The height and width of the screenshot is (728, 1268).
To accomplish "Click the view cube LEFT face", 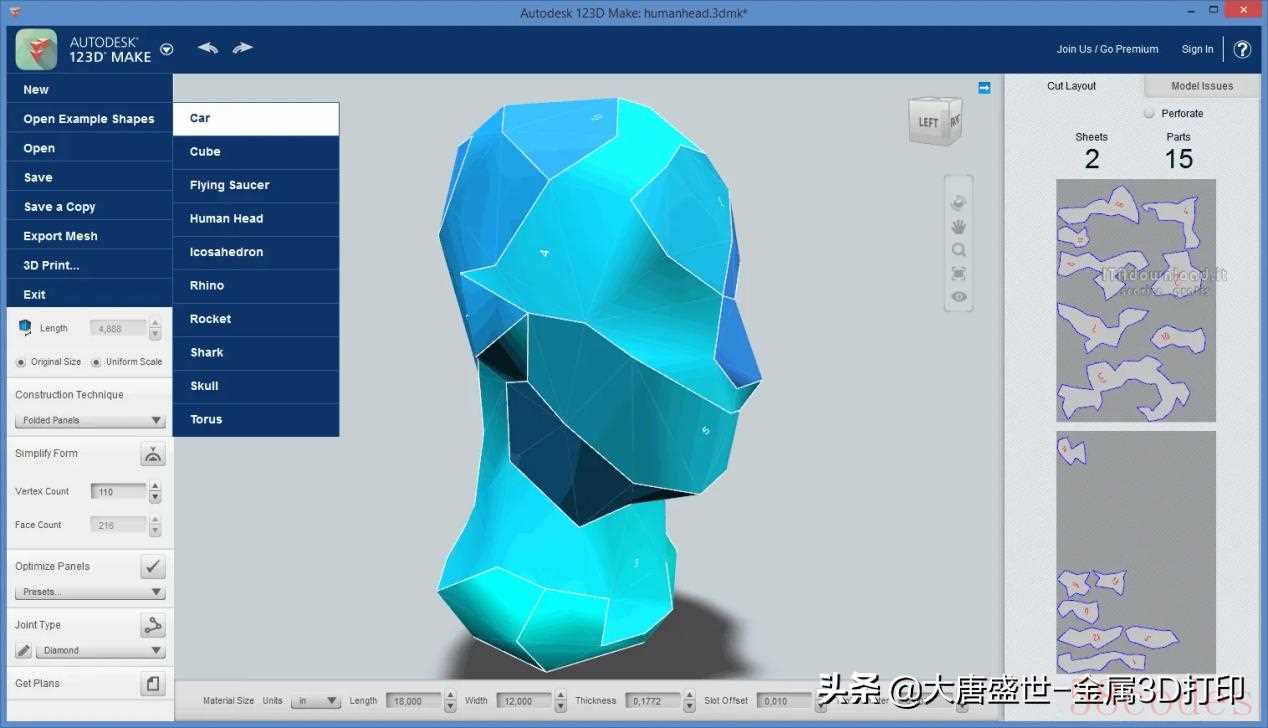I will (x=928, y=123).
